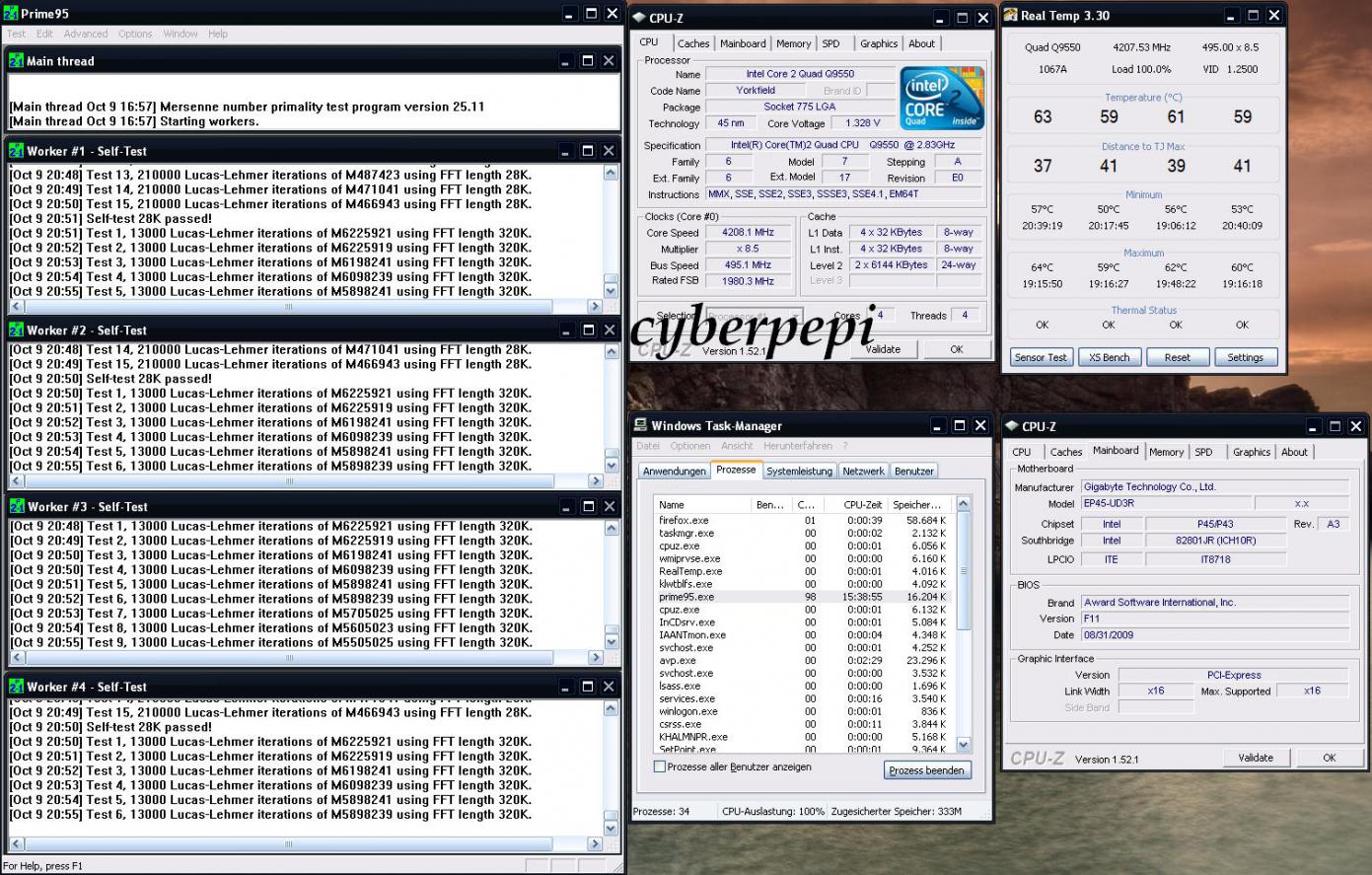Click Reset button in Real Temp
The height and width of the screenshot is (875, 1372).
tap(1177, 357)
